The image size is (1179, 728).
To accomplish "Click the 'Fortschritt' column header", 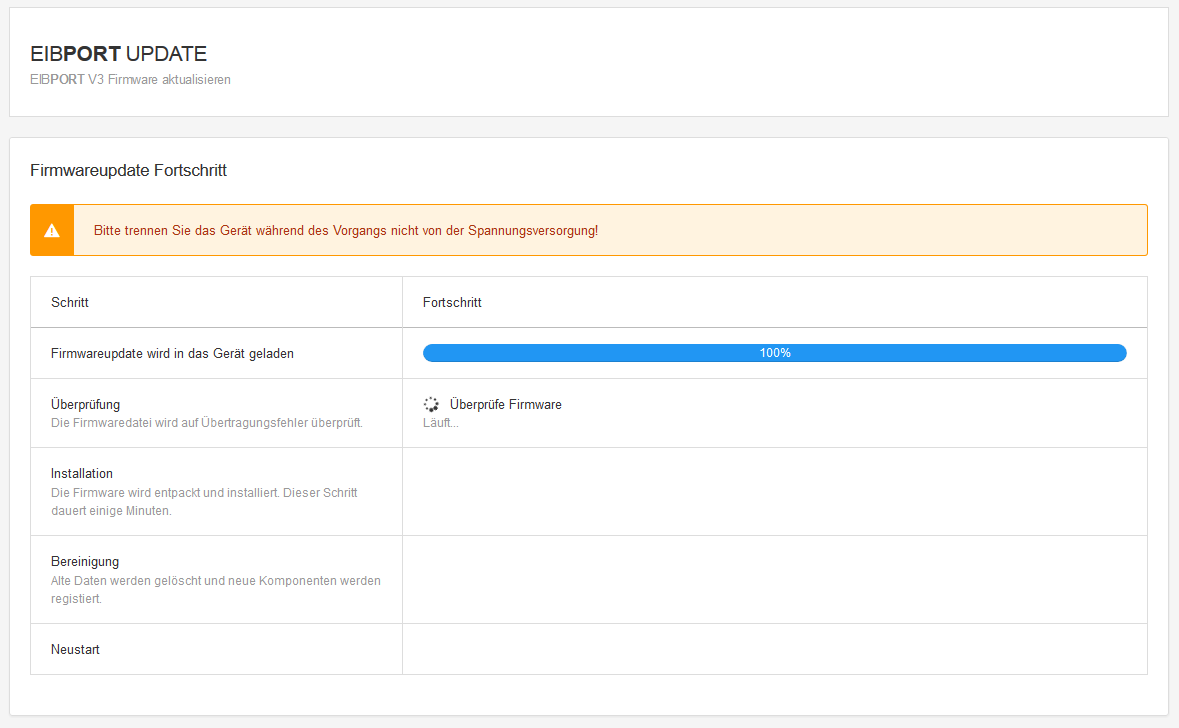I will coord(452,302).
